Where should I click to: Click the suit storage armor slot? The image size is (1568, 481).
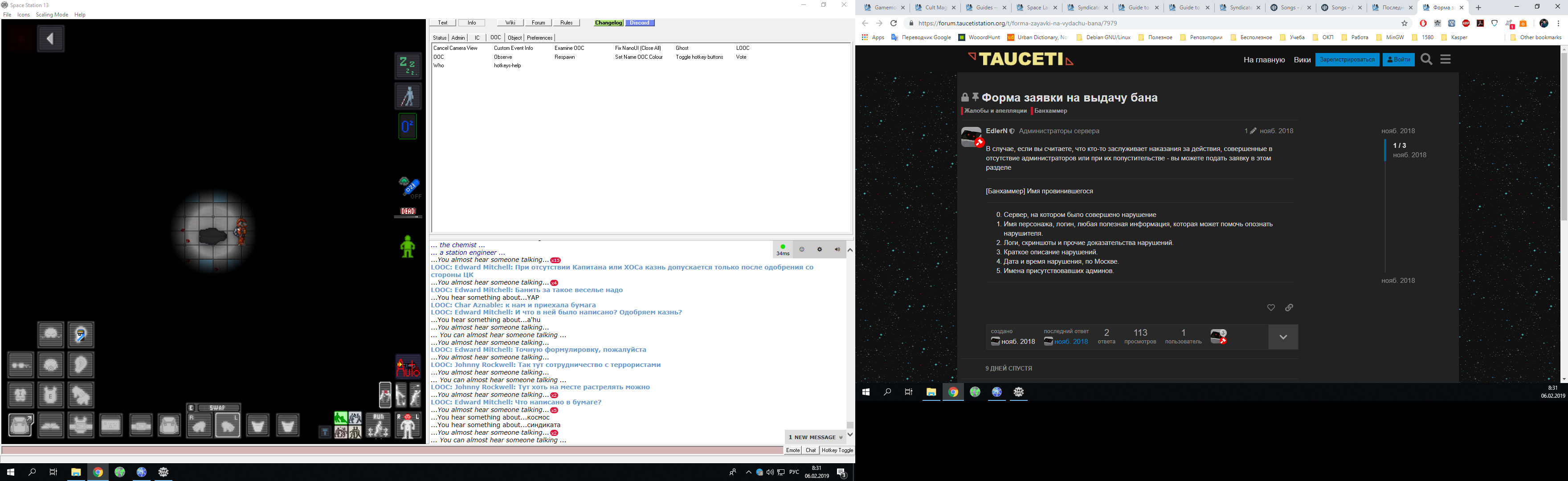pos(81,425)
